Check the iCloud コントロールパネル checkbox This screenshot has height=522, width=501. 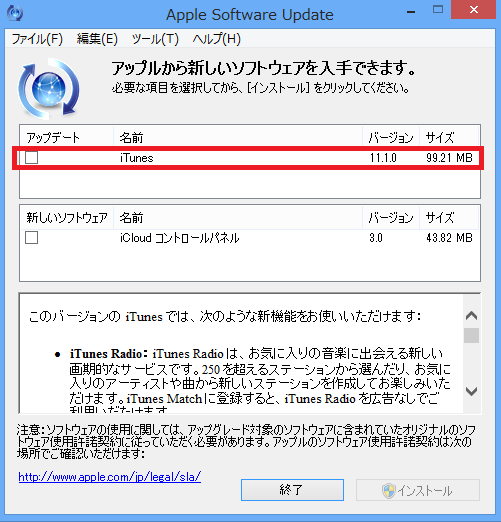coord(32,238)
